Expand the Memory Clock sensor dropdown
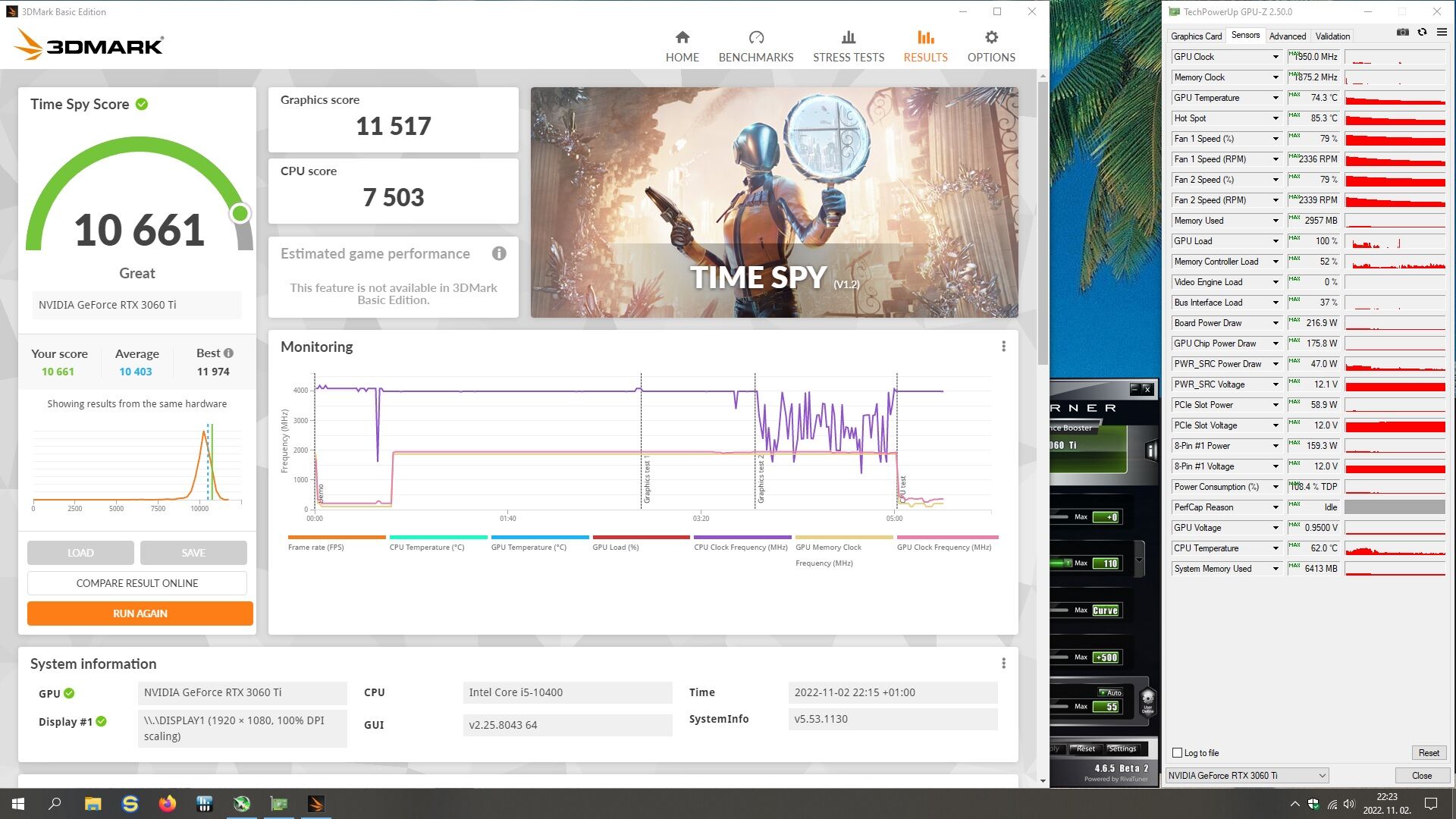The height and width of the screenshot is (819, 1456). pos(1276,77)
